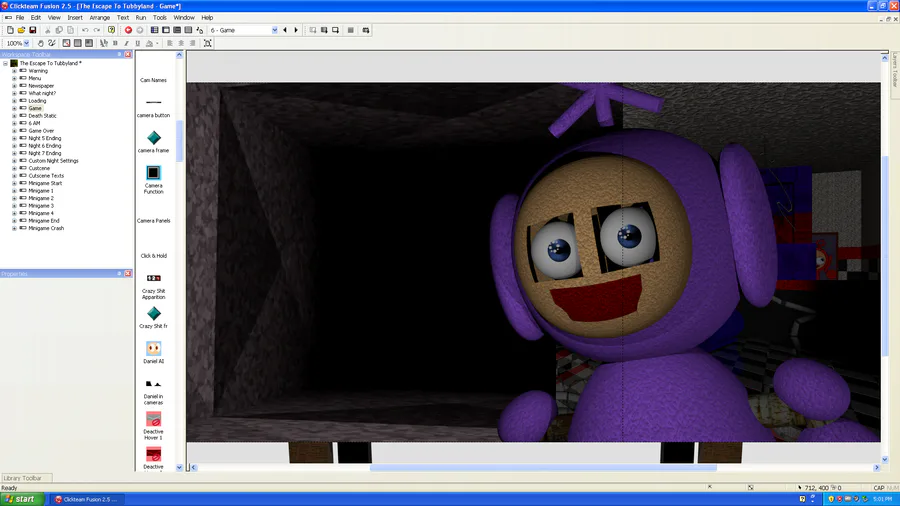Image resolution: width=900 pixels, height=506 pixels.
Task: Click the object list scroll up arrow
Action: point(179,55)
